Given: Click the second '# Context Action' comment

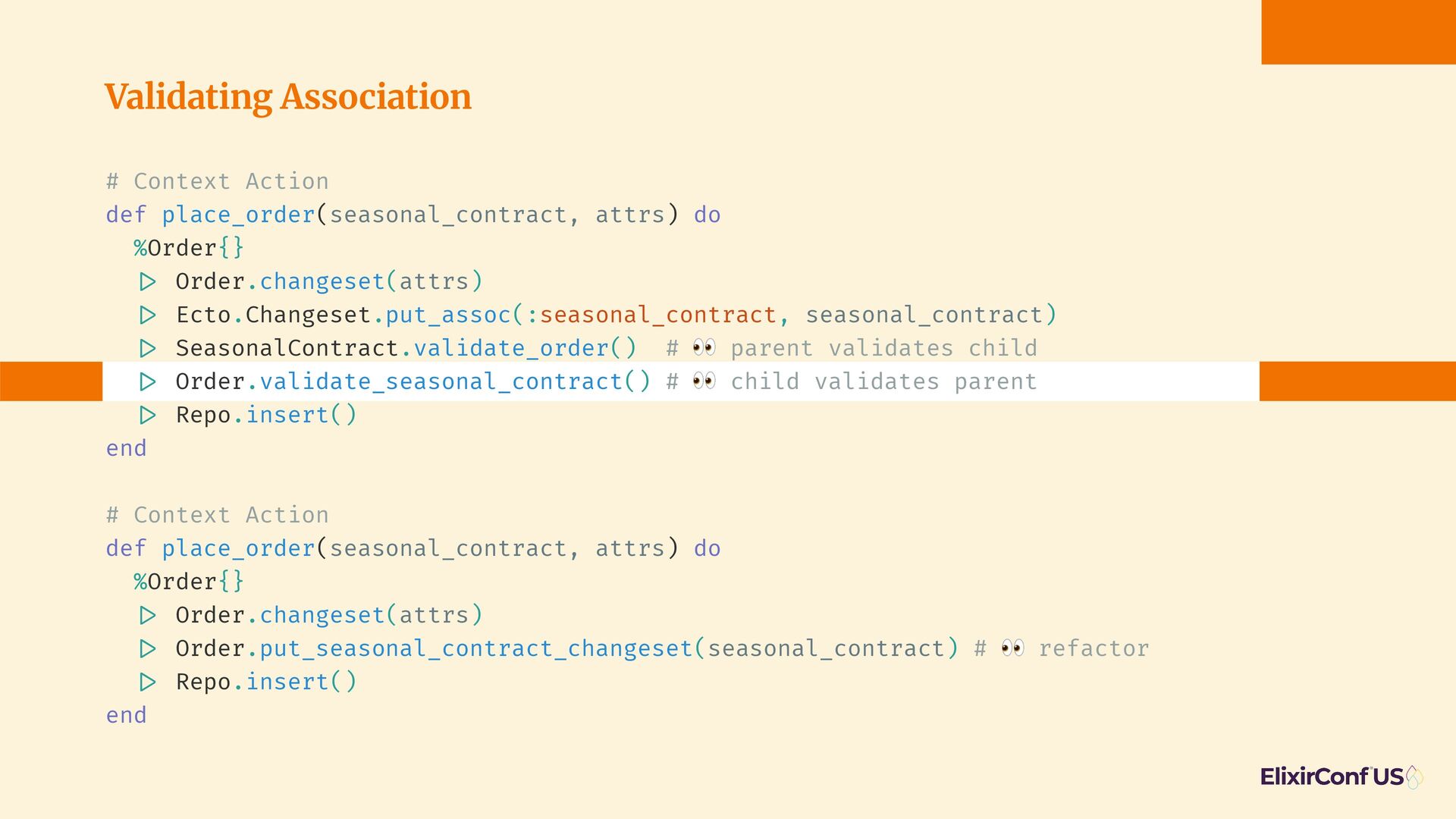Looking at the screenshot, I should click(x=218, y=515).
